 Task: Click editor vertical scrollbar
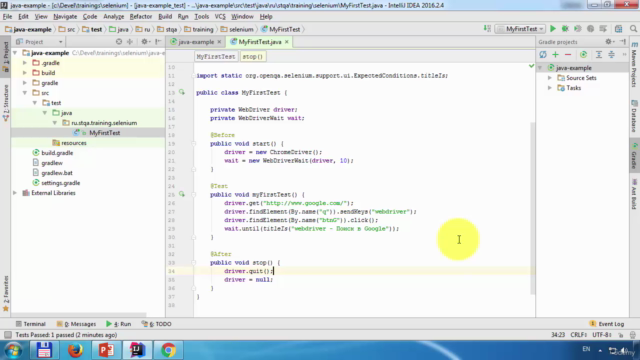pyautogui.click(x=532, y=208)
